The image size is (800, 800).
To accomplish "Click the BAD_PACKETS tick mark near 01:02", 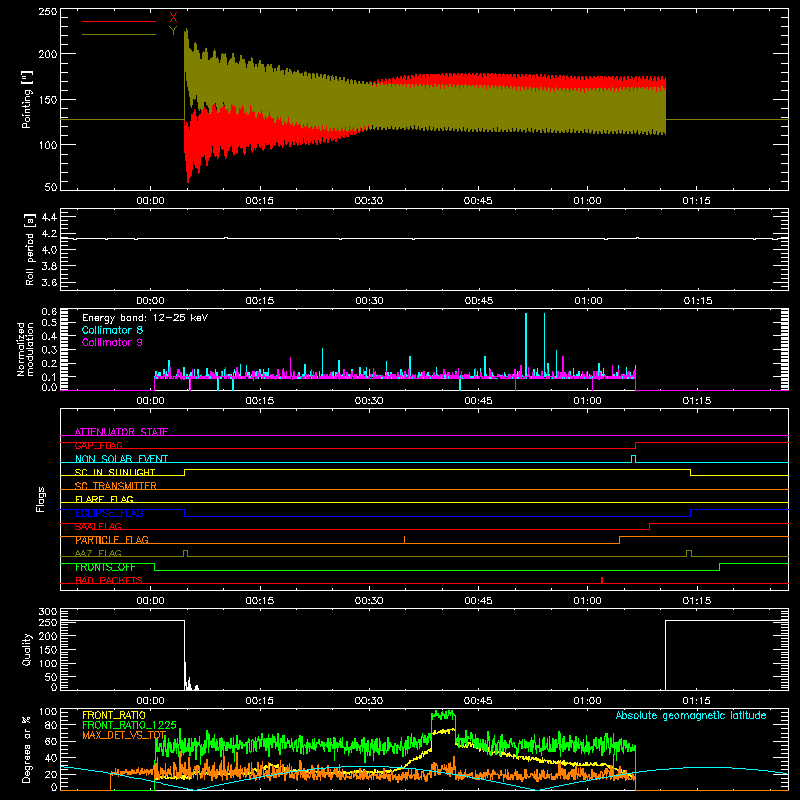I will point(602,580).
